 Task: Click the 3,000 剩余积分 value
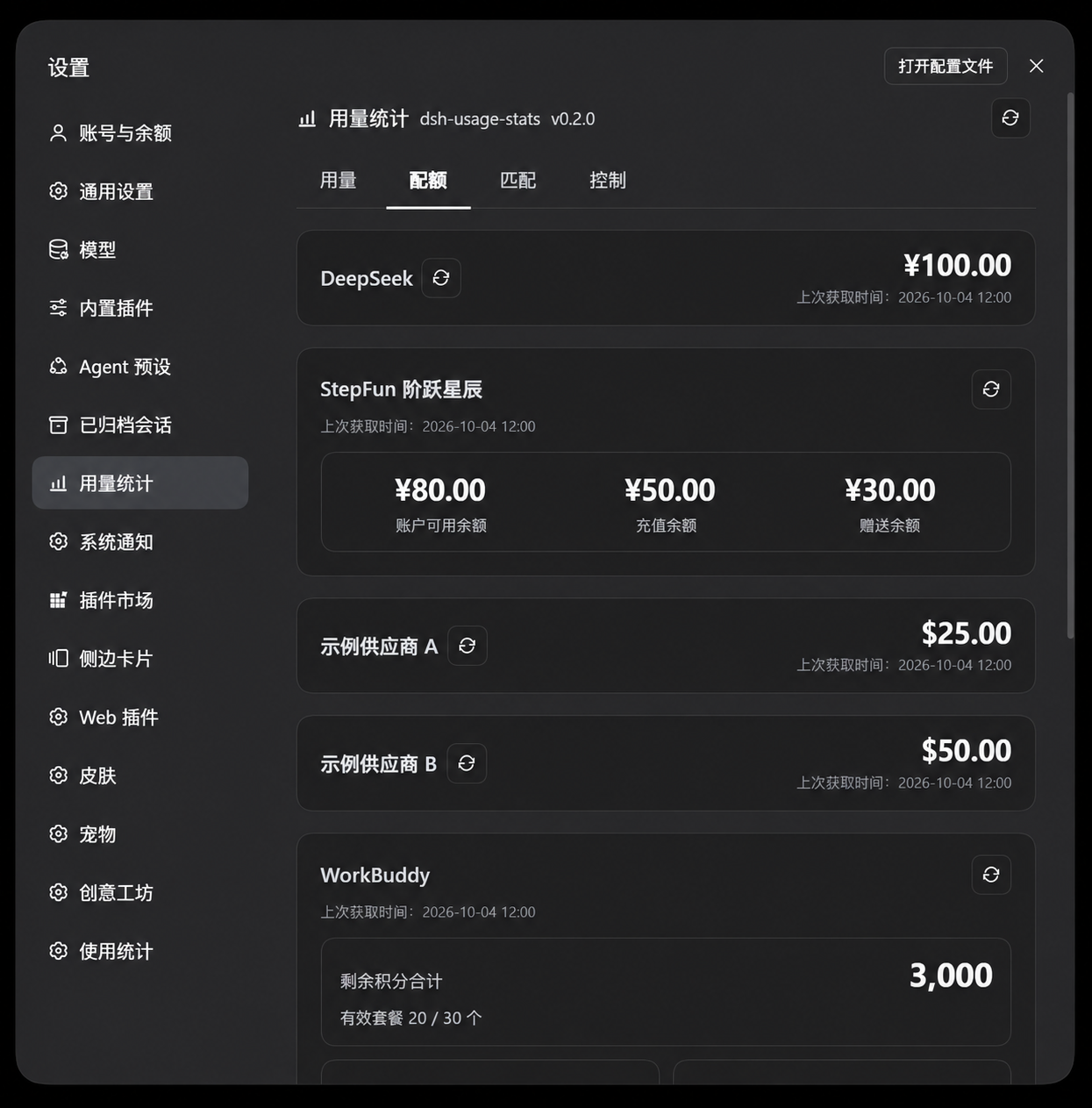[951, 975]
